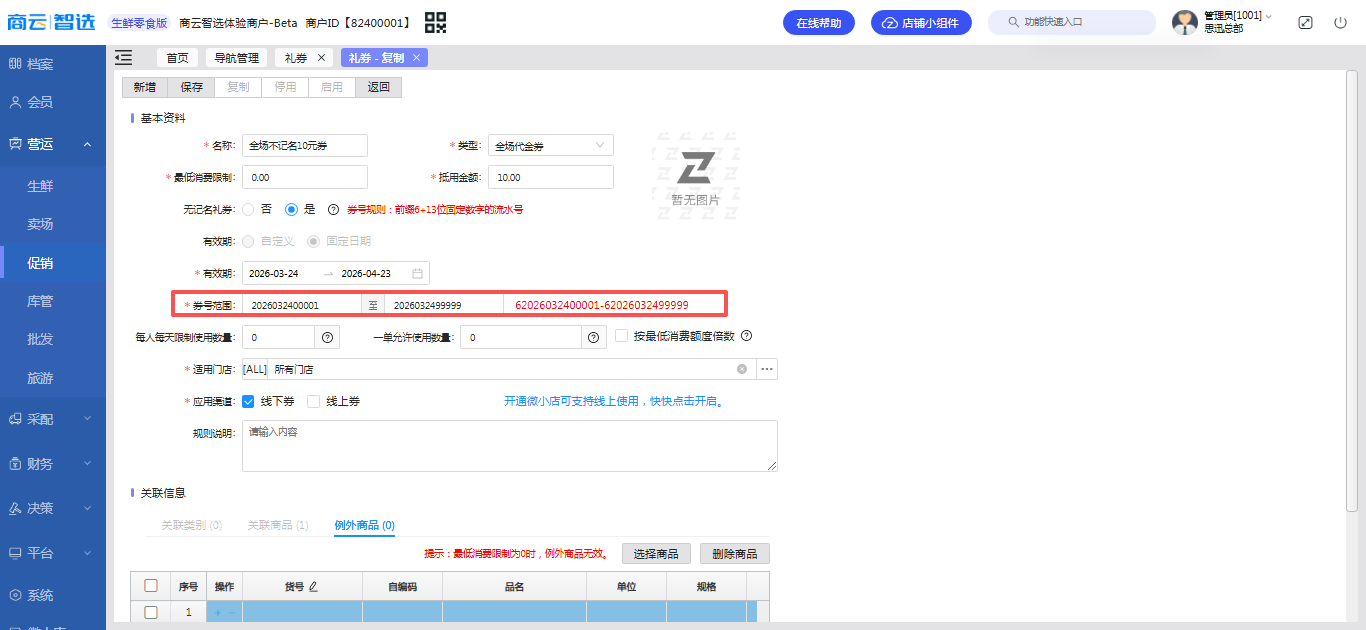Click help icon next to daily usage limit
1366x630 pixels.
coord(327,337)
